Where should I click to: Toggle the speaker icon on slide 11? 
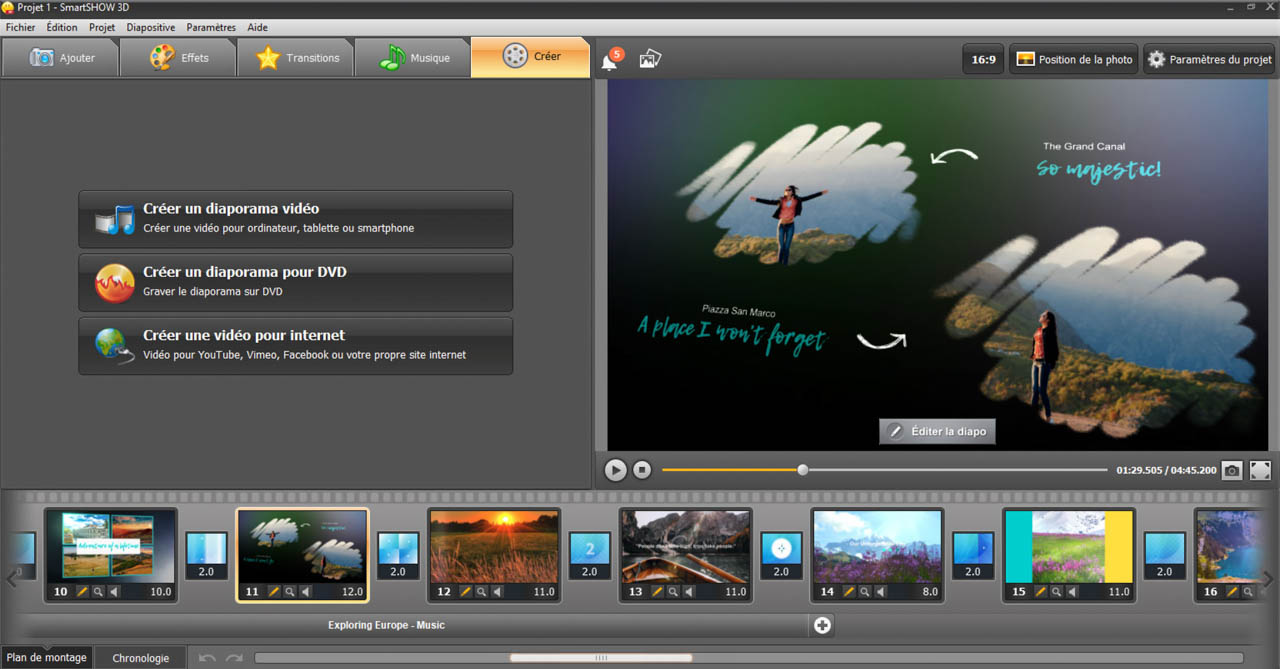point(306,592)
